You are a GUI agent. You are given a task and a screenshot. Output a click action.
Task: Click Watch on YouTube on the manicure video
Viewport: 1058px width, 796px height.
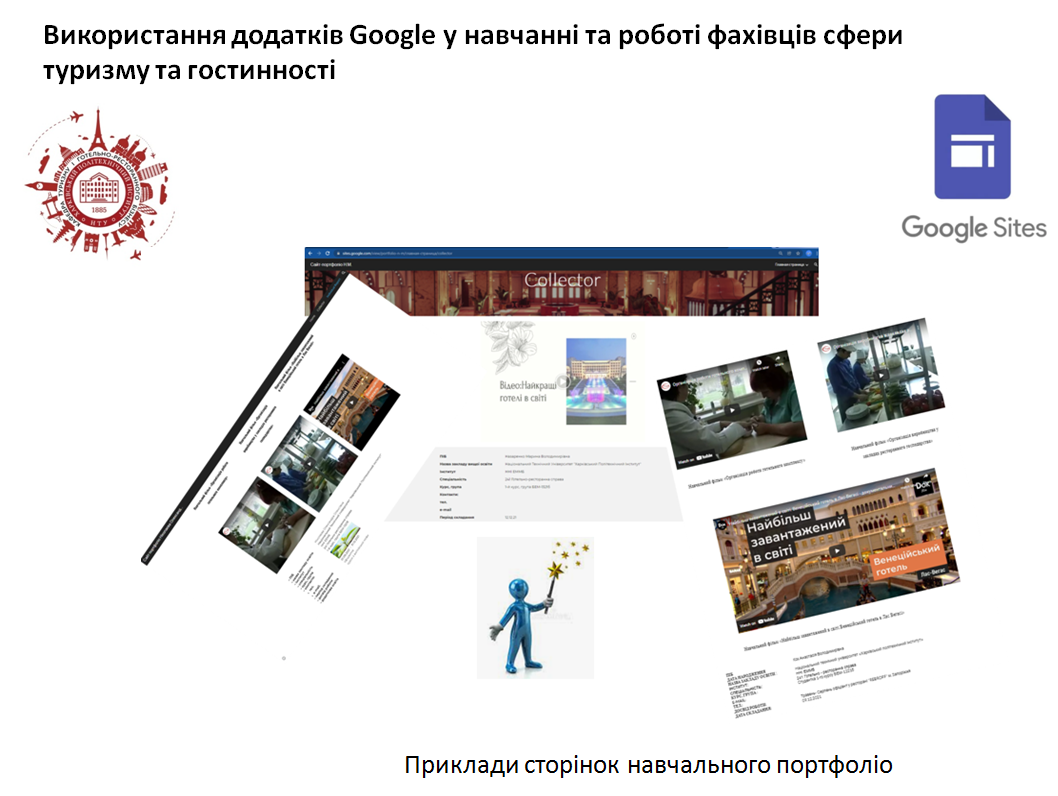tap(696, 459)
